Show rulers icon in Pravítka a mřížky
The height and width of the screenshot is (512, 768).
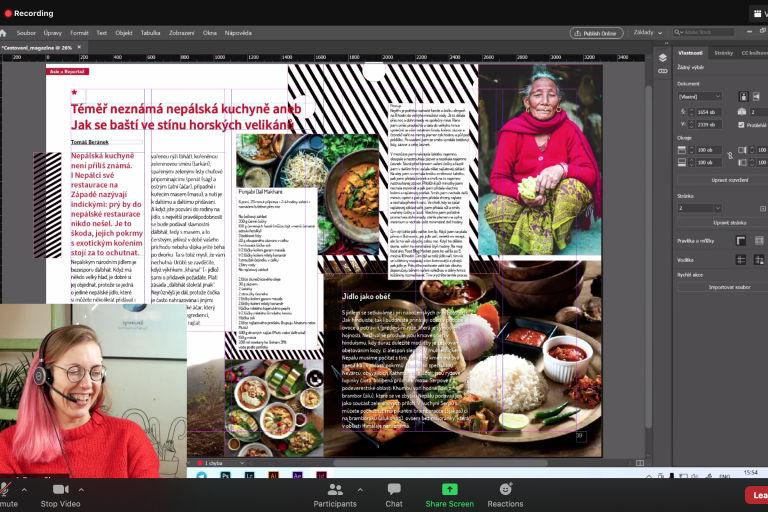[742, 240]
